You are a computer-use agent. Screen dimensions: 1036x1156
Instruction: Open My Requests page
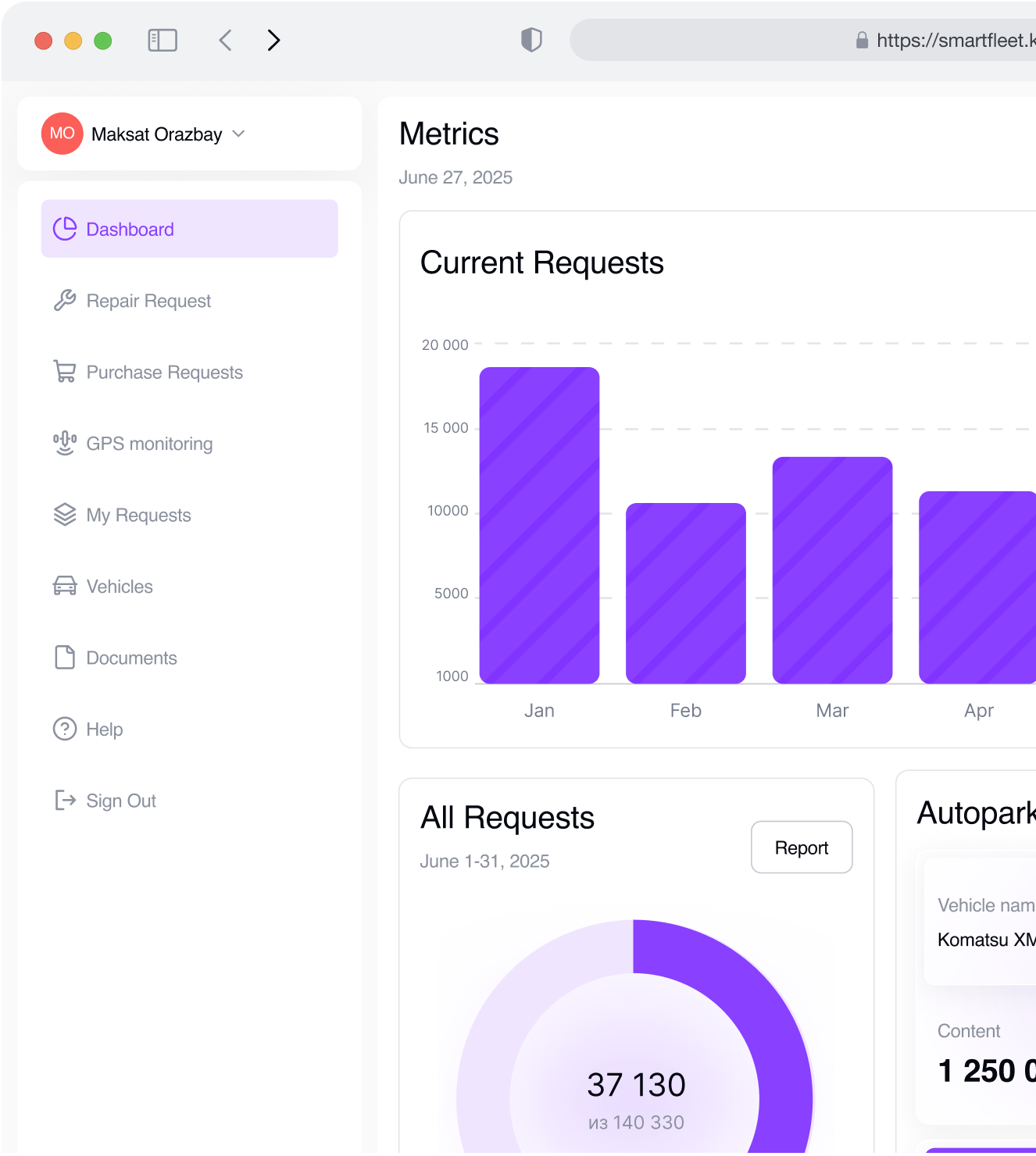point(138,515)
